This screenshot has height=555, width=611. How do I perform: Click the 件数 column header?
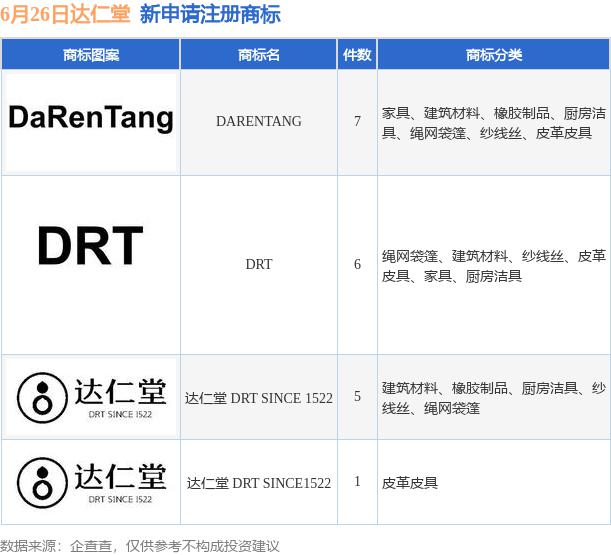[357, 55]
